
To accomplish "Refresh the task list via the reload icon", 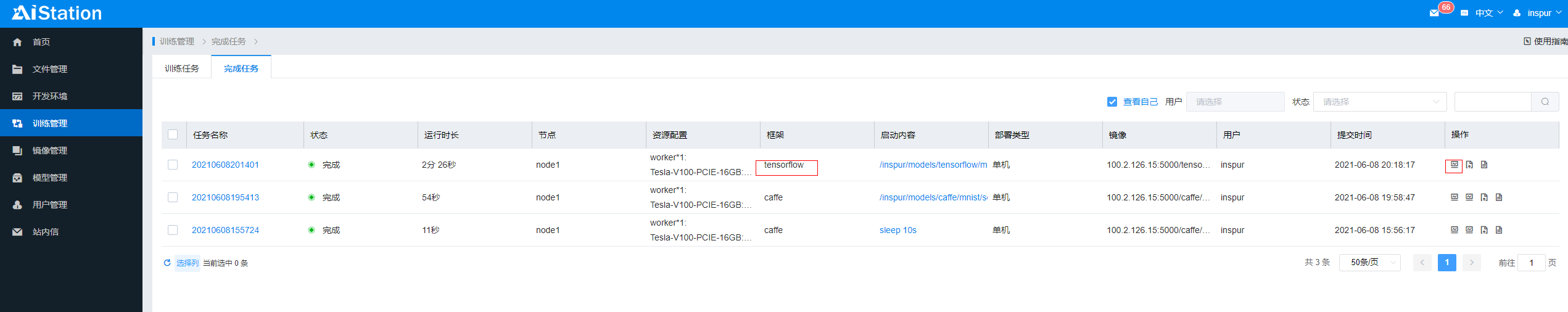I will tap(167, 263).
